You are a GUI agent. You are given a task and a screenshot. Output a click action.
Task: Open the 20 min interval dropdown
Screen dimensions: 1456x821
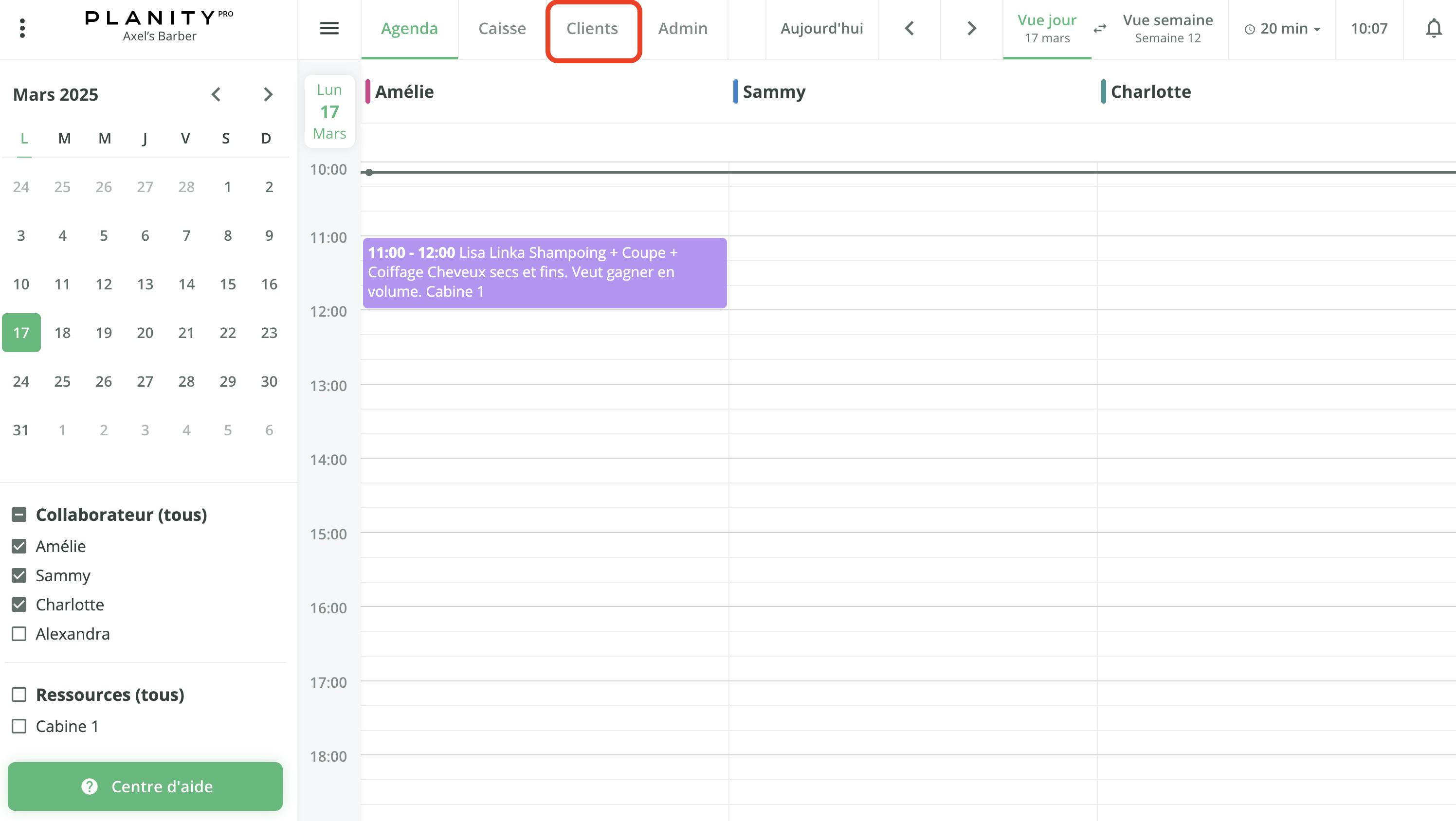(x=1281, y=28)
